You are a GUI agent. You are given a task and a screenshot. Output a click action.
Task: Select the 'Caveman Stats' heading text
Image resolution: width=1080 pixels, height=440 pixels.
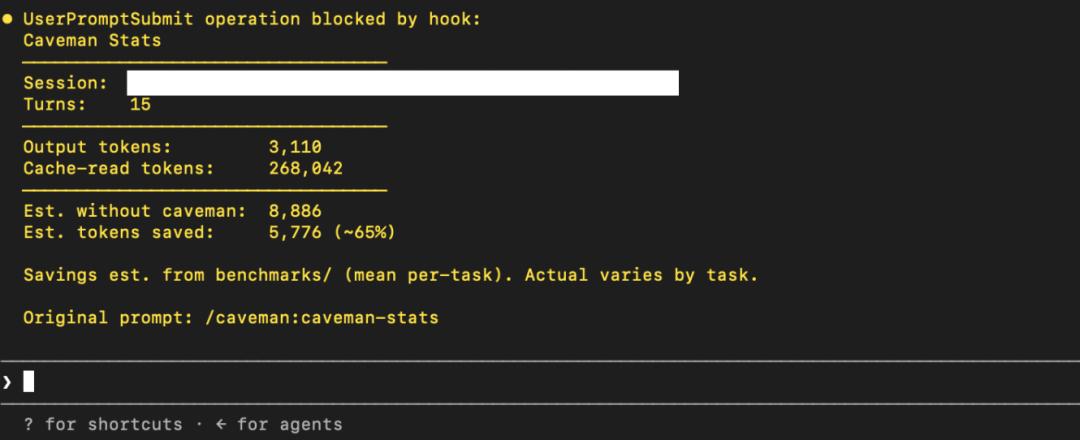coord(92,40)
